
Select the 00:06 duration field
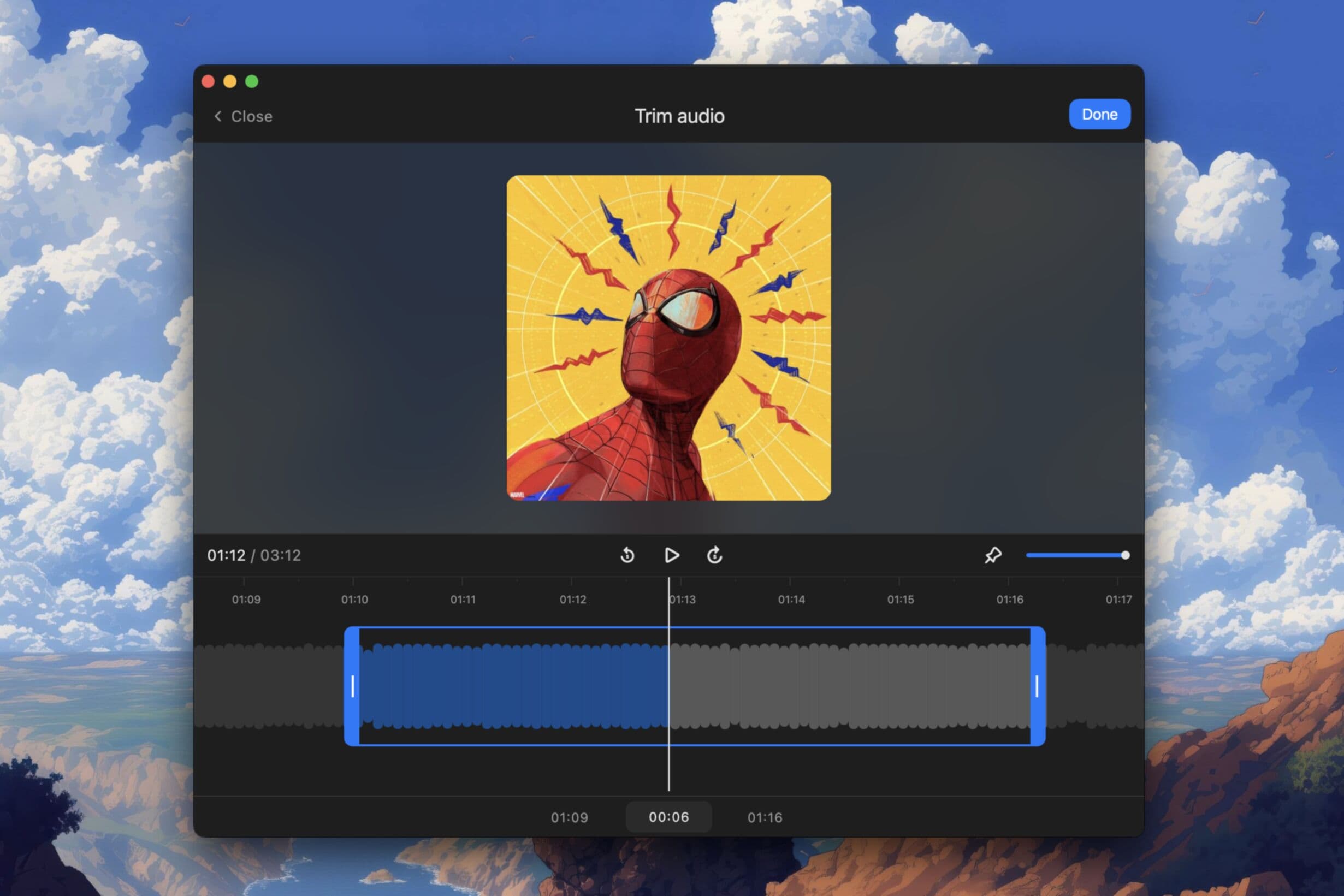pyautogui.click(x=668, y=817)
